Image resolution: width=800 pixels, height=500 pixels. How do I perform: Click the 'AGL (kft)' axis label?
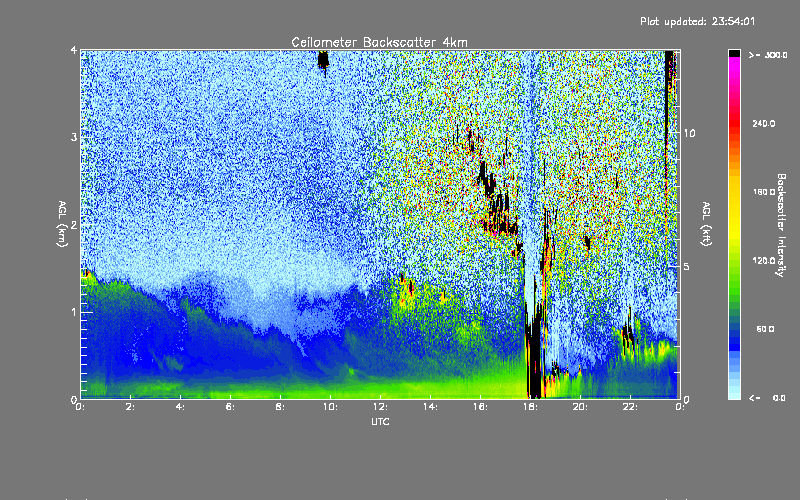706,224
